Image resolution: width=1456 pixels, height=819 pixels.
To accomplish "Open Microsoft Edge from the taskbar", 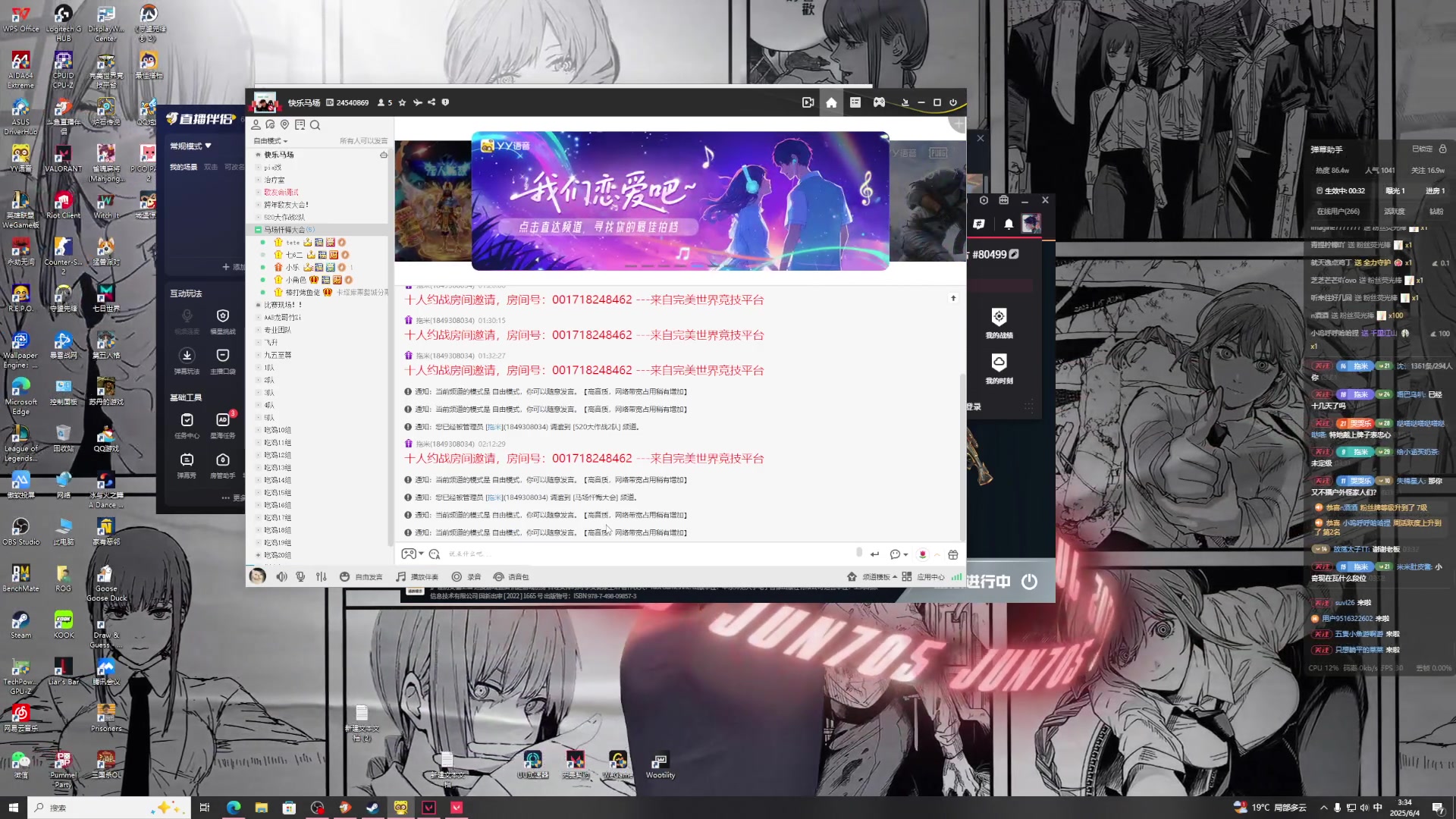I will tap(233, 808).
